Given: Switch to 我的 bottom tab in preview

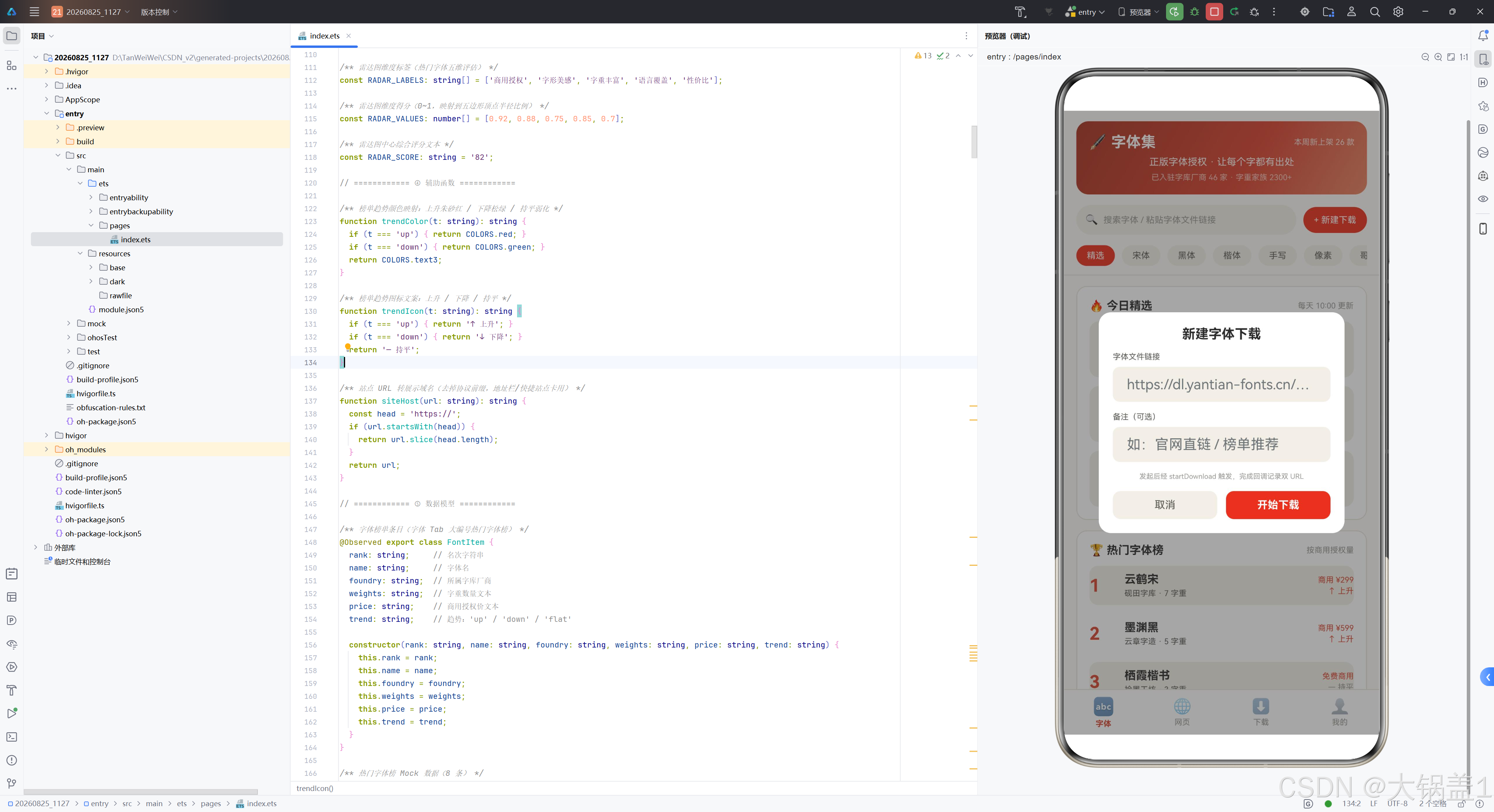Looking at the screenshot, I should (x=1340, y=712).
